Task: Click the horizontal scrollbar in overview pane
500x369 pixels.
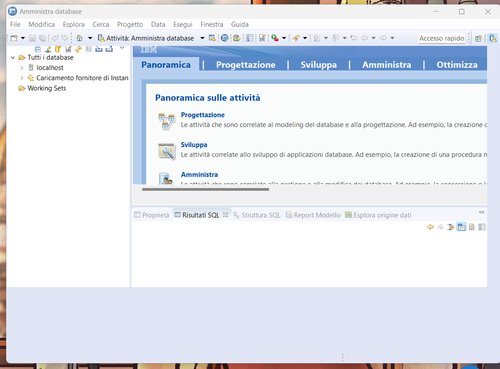Action: pyautogui.click(x=205, y=189)
